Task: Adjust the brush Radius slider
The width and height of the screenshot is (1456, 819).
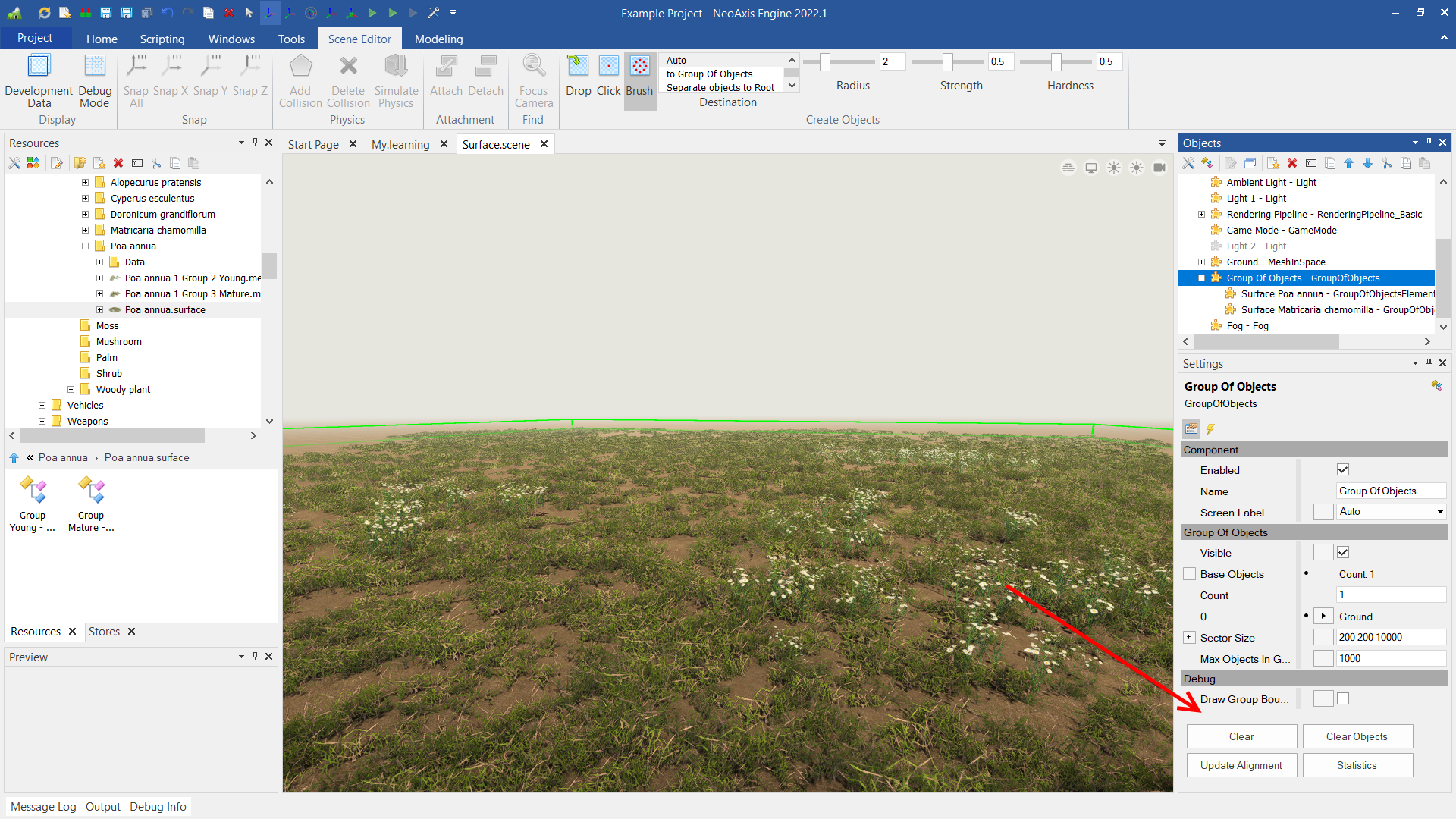Action: (x=824, y=62)
